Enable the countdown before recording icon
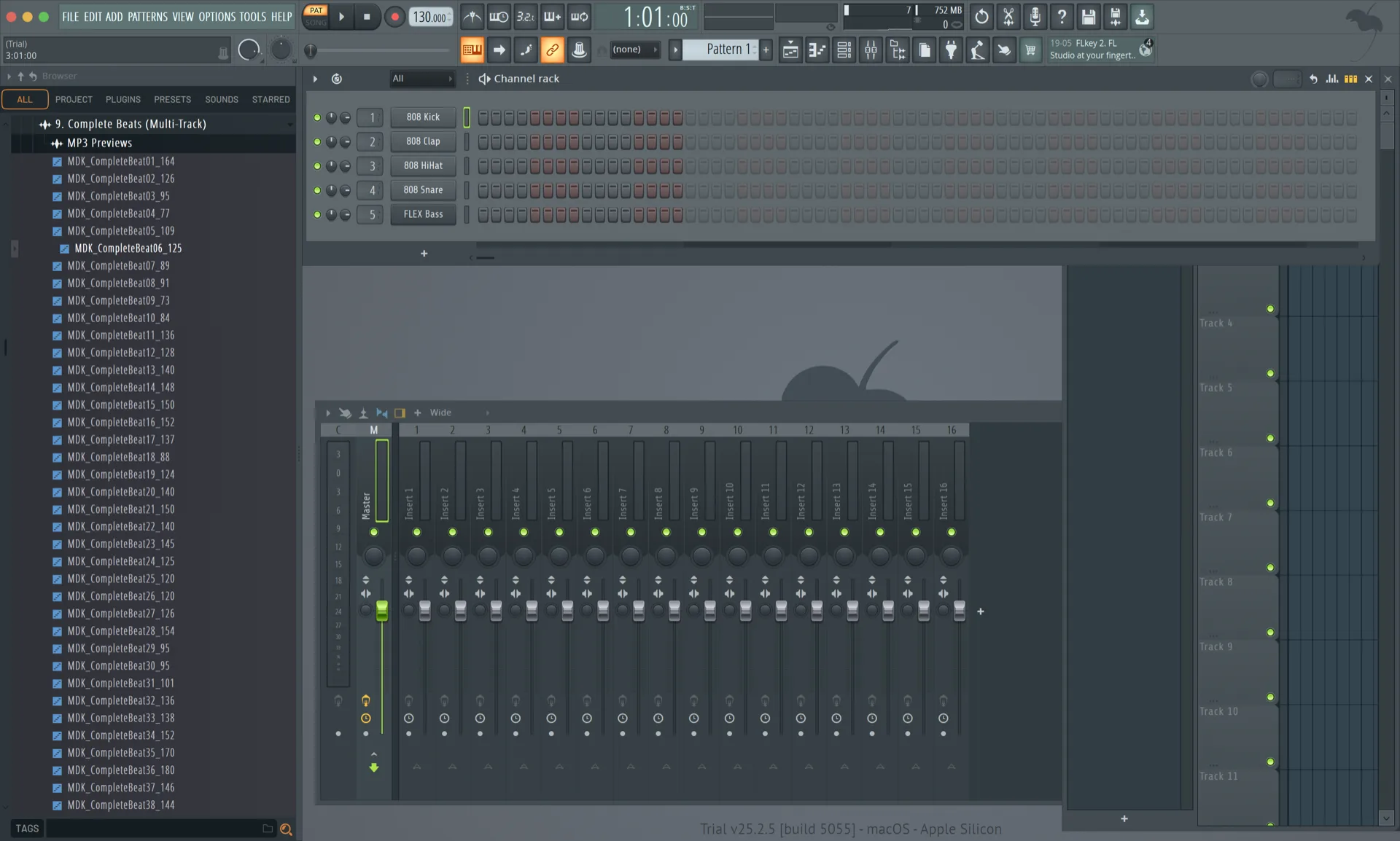Screen dimensions: 1400x841 [x=525, y=16]
